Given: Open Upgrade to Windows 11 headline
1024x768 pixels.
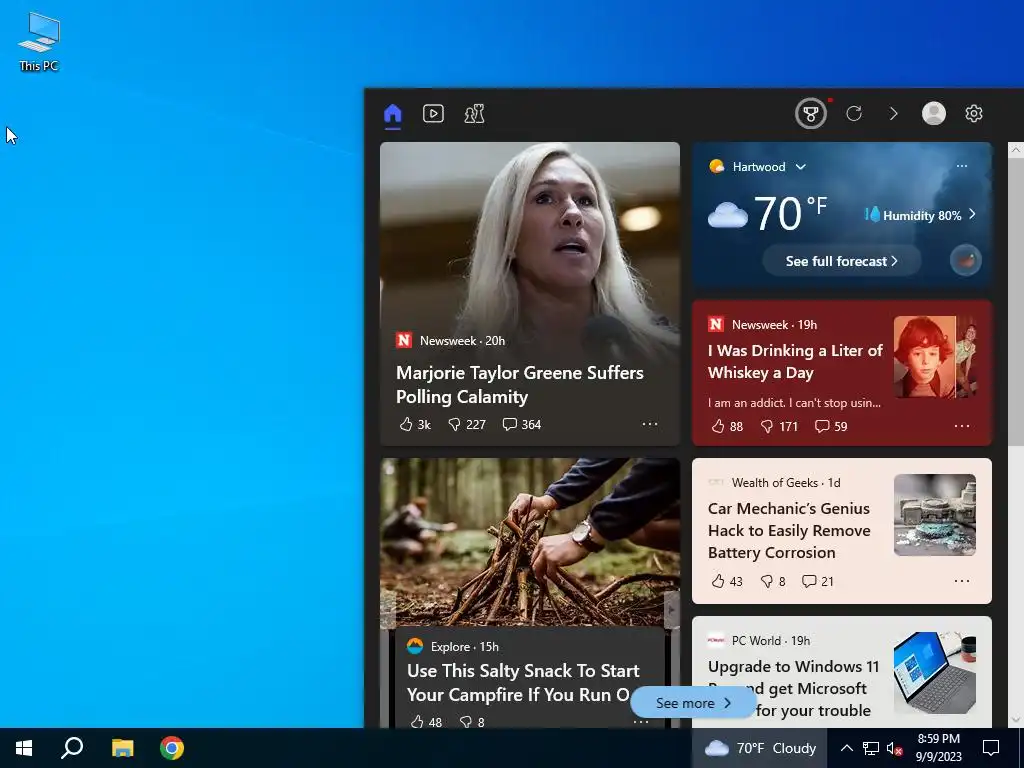Looking at the screenshot, I should [x=793, y=688].
